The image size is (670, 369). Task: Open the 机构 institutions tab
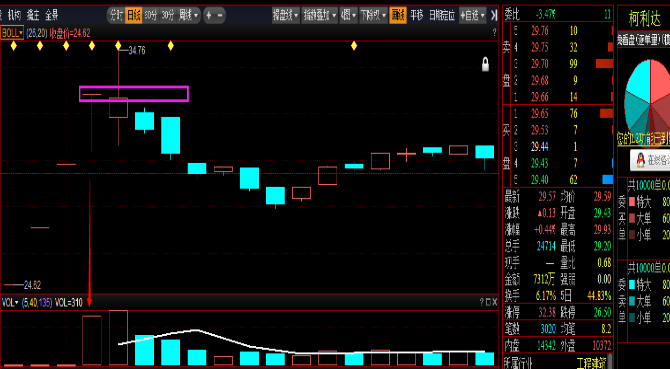pos(14,16)
